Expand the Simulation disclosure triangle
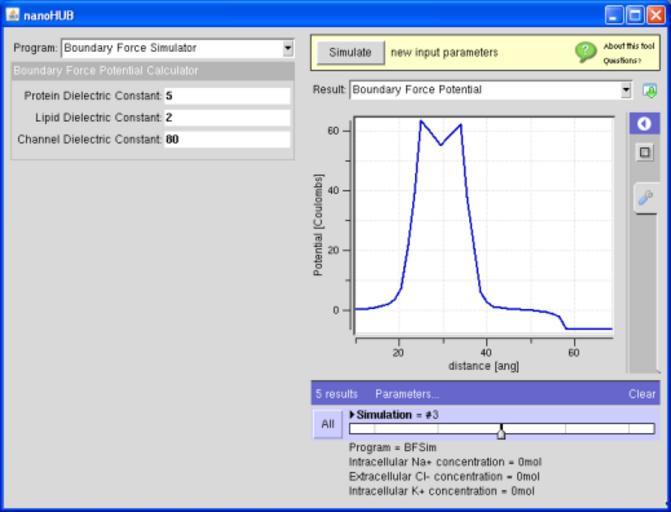Screen dimensions: 671x512 point(352,414)
